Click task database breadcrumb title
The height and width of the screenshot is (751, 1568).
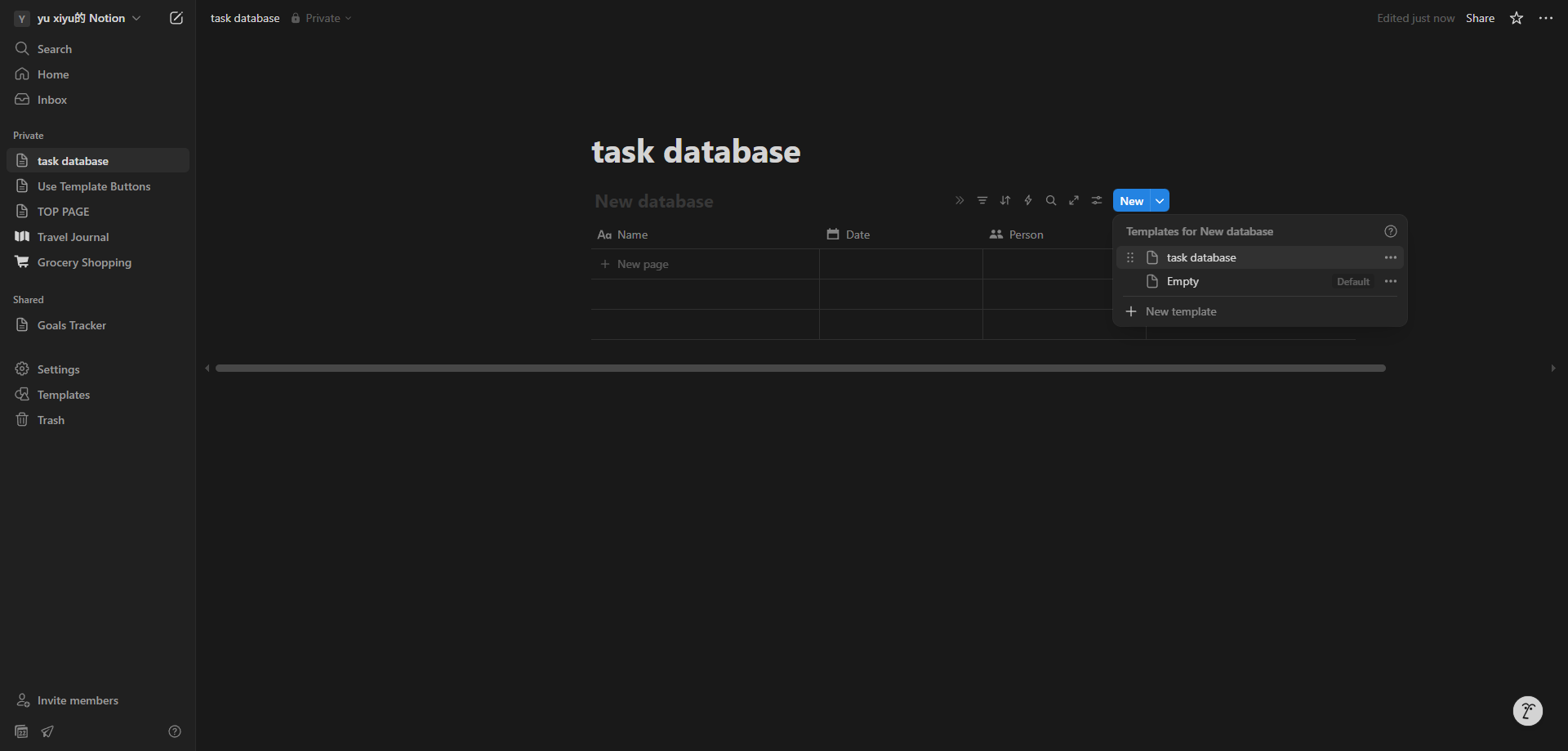[245, 18]
